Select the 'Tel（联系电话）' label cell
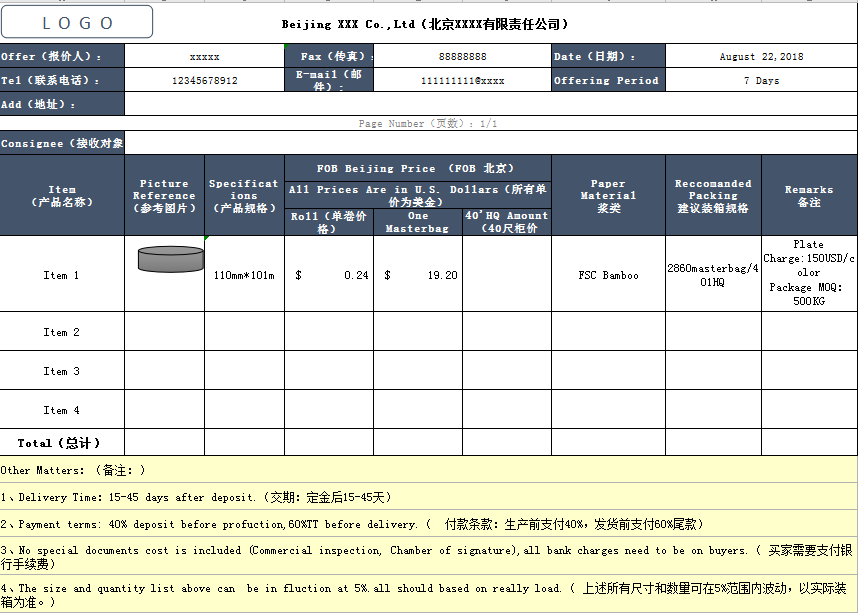Image resolution: width=858 pixels, height=613 pixels. tap(62, 80)
